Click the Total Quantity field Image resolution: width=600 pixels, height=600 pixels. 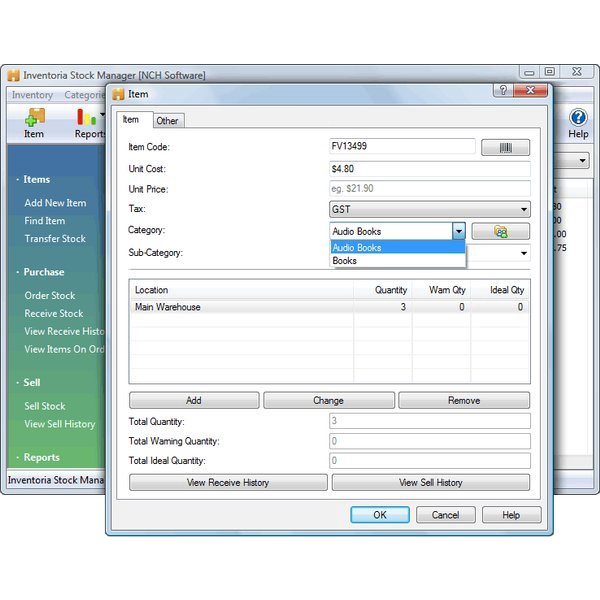tap(430, 421)
